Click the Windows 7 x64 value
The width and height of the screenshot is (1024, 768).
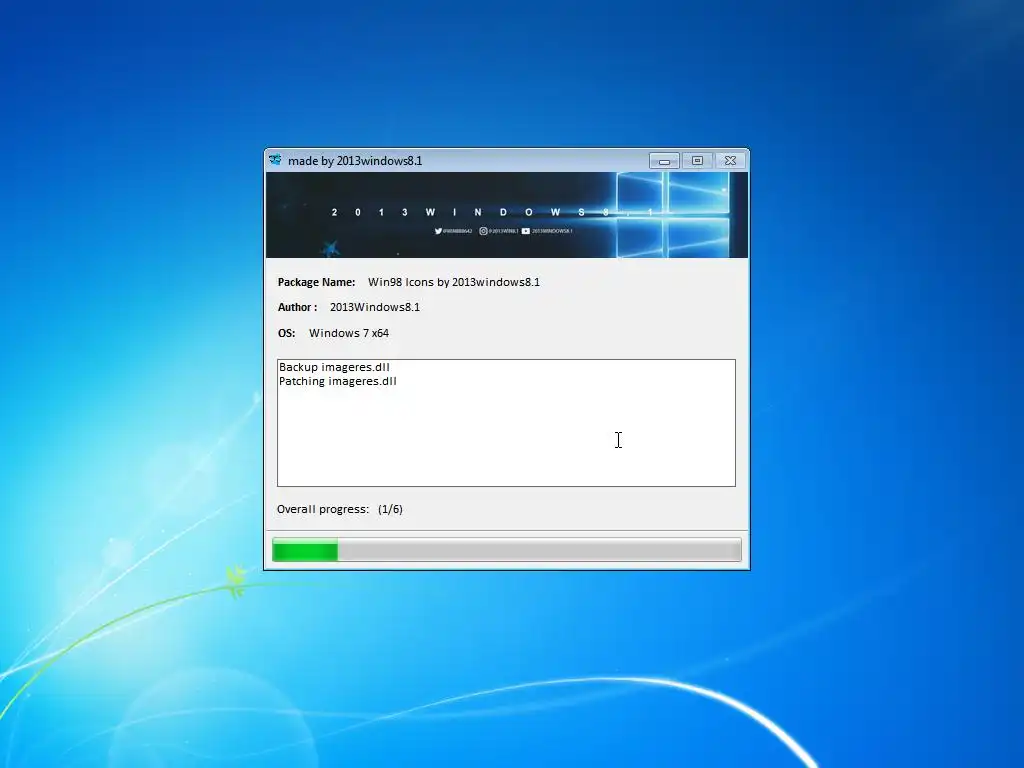click(349, 333)
